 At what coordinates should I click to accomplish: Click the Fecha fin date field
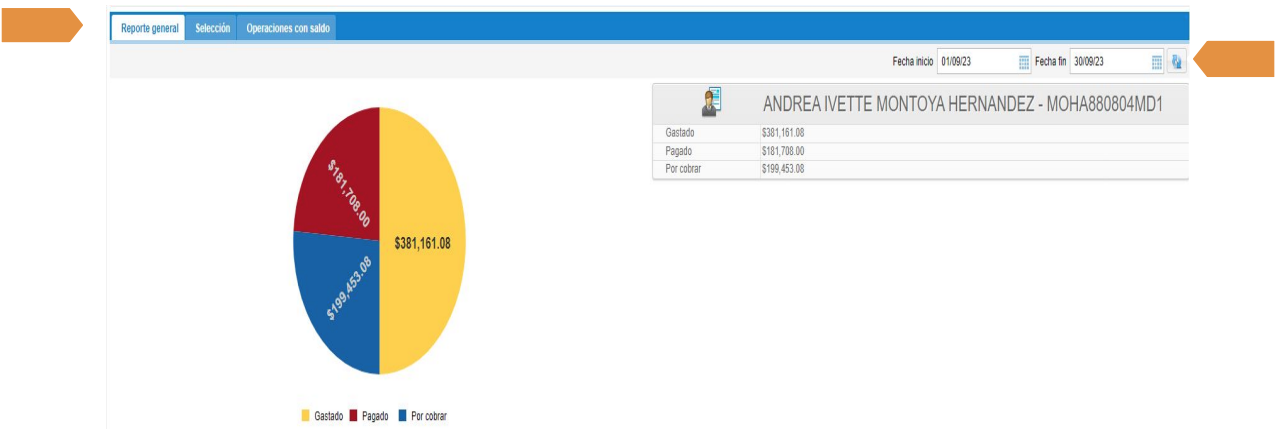[x=1108, y=62]
